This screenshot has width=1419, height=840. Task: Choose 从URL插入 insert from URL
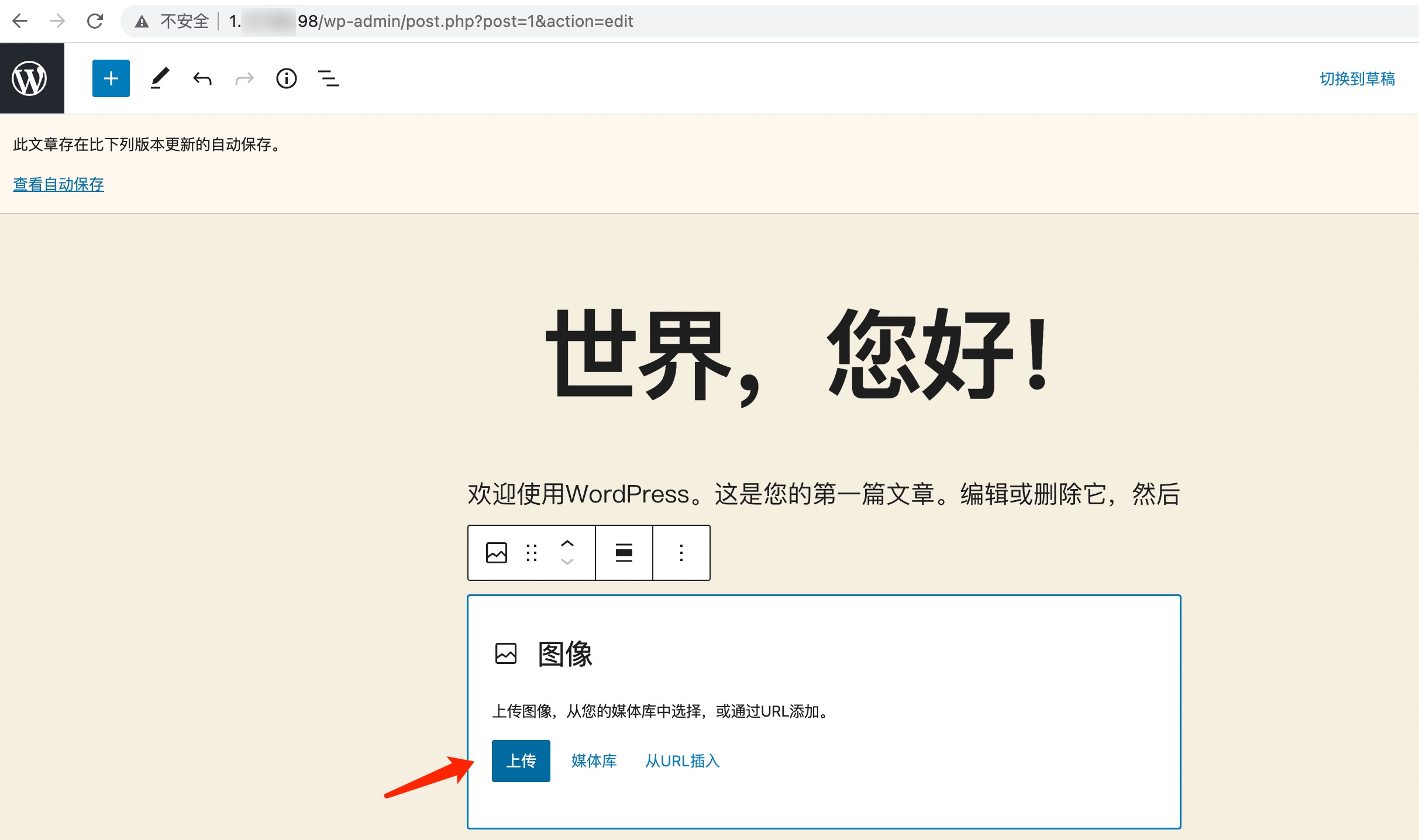click(682, 760)
